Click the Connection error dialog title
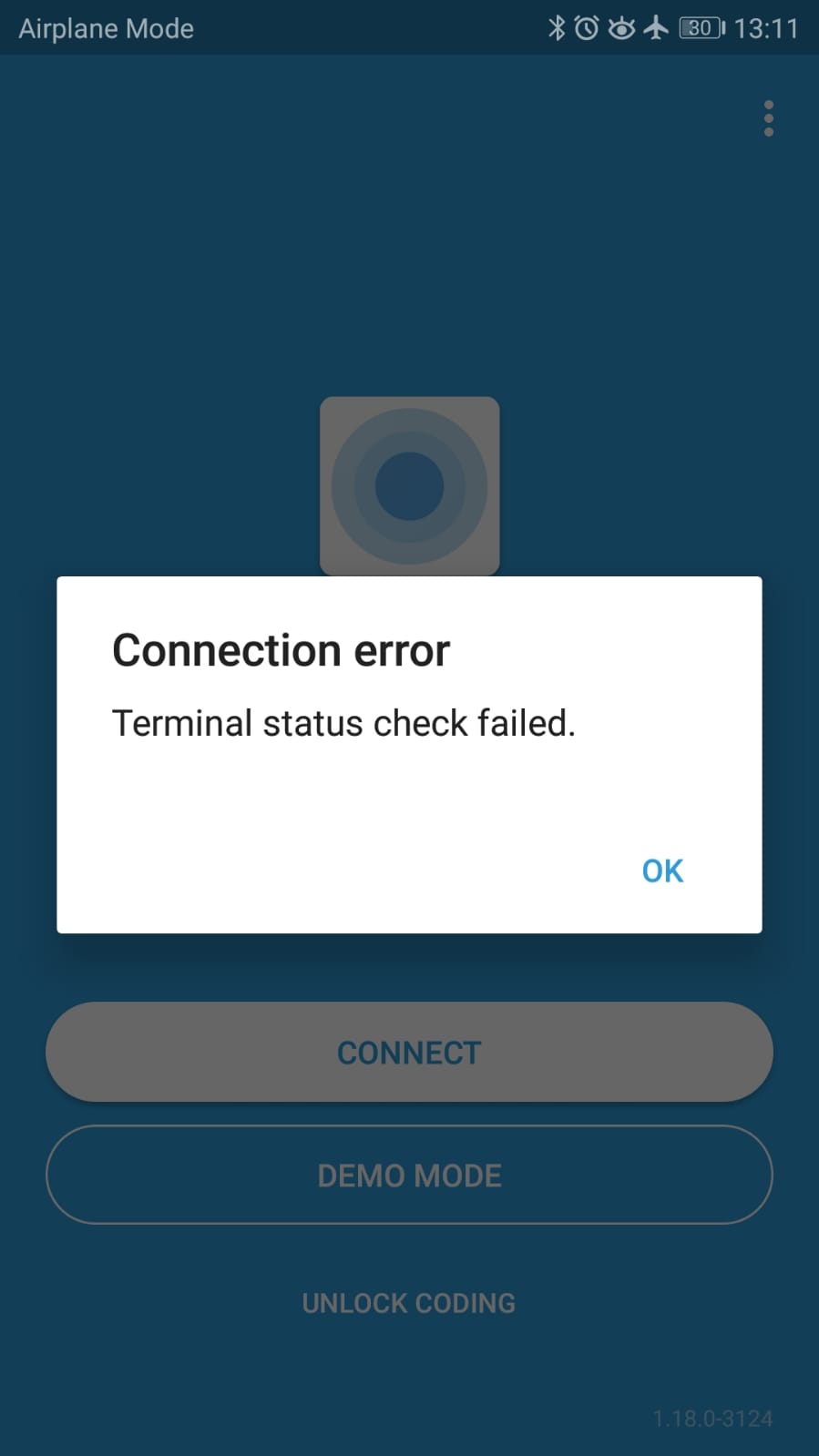This screenshot has height=1456, width=819. (x=281, y=650)
